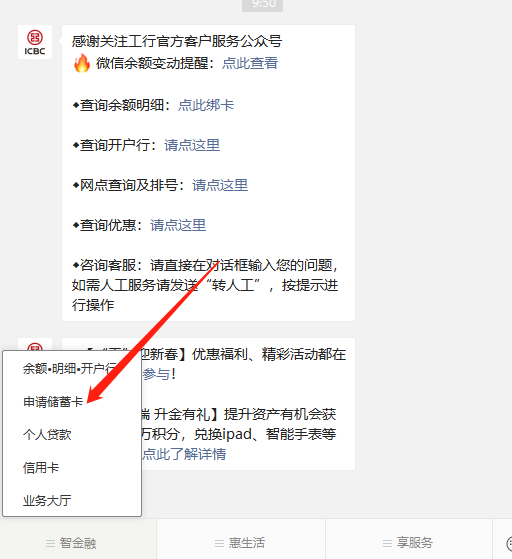Click the 点此绑卡 link
Screen dimensions: 512x559
[206, 105]
